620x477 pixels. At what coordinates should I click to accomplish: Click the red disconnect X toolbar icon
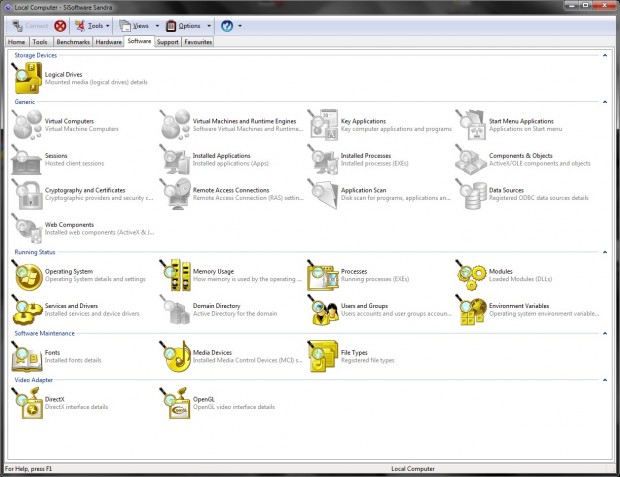(60, 26)
